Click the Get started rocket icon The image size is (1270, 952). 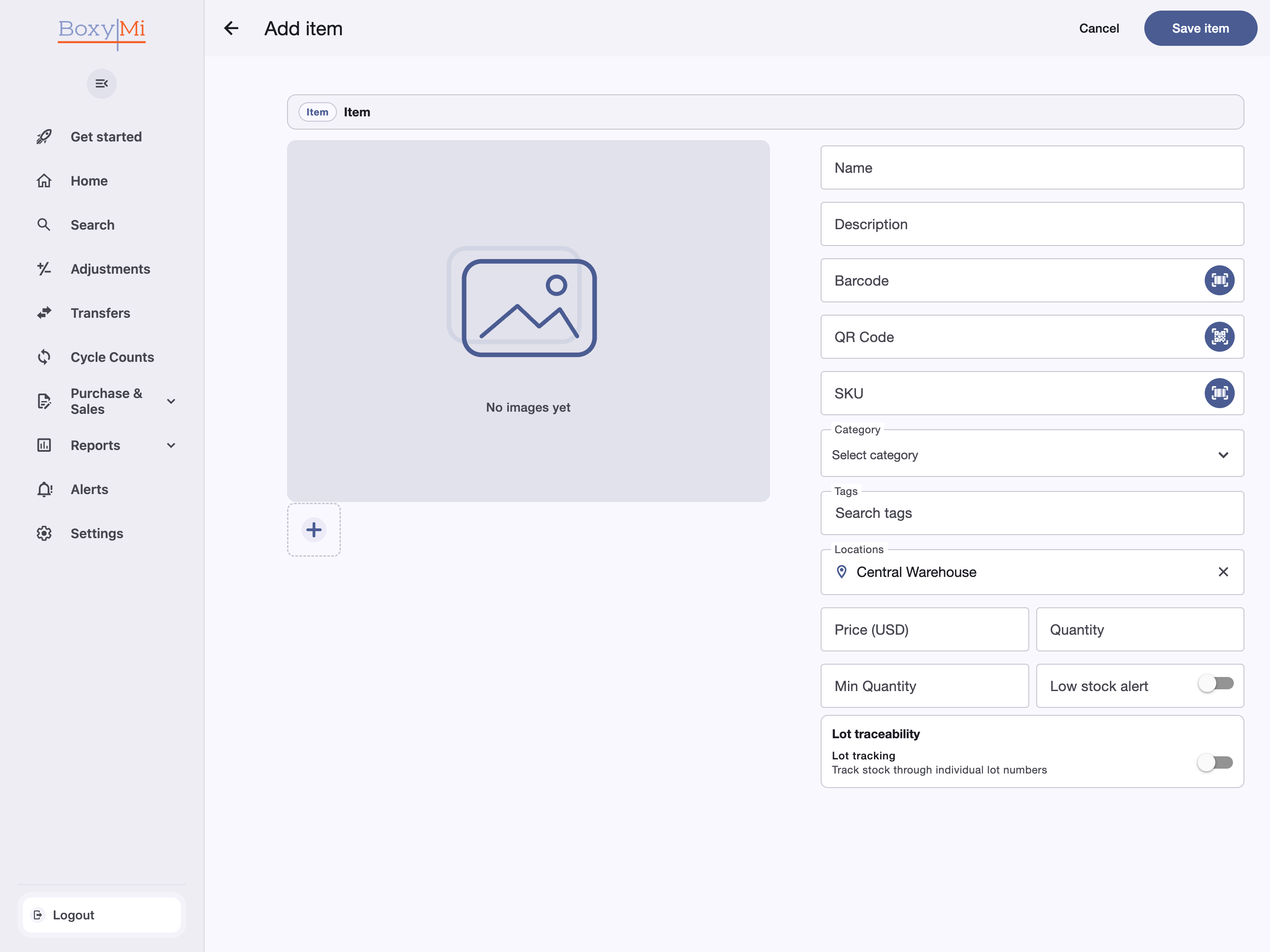[x=44, y=137]
